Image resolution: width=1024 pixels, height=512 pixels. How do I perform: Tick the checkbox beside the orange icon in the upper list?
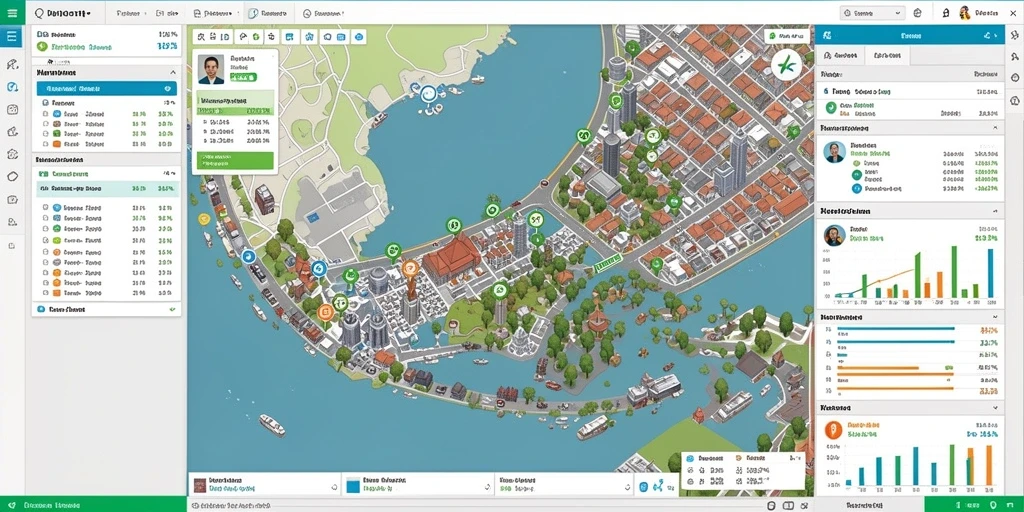coord(46,144)
